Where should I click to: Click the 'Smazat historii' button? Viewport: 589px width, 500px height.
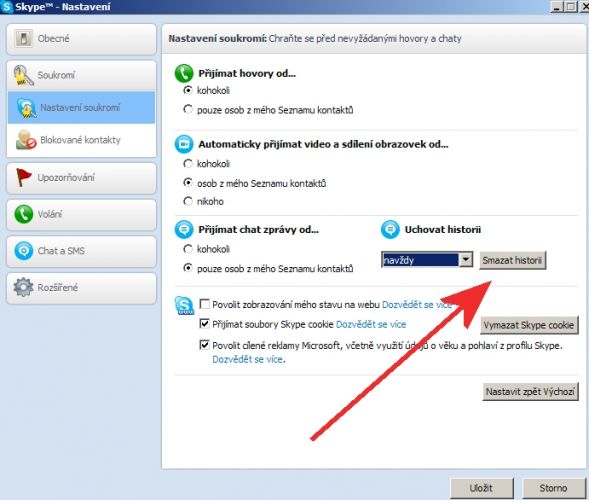[x=512, y=260]
